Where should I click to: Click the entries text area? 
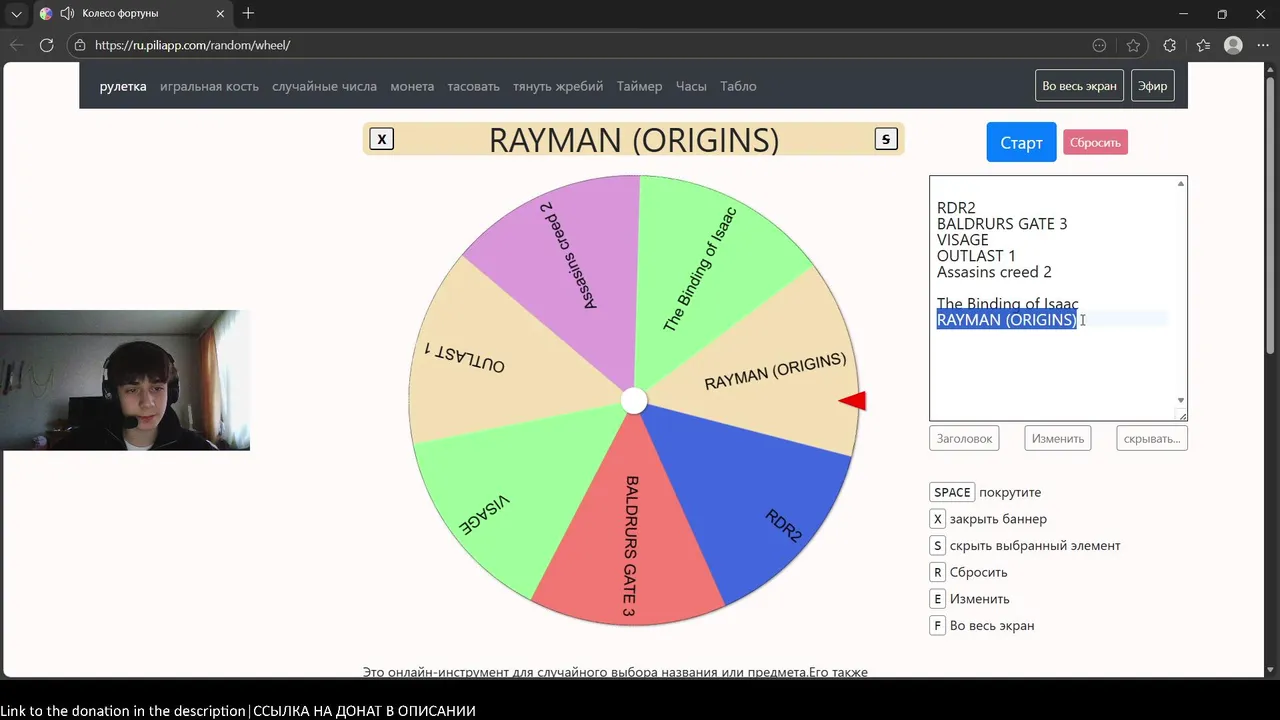[1058, 298]
